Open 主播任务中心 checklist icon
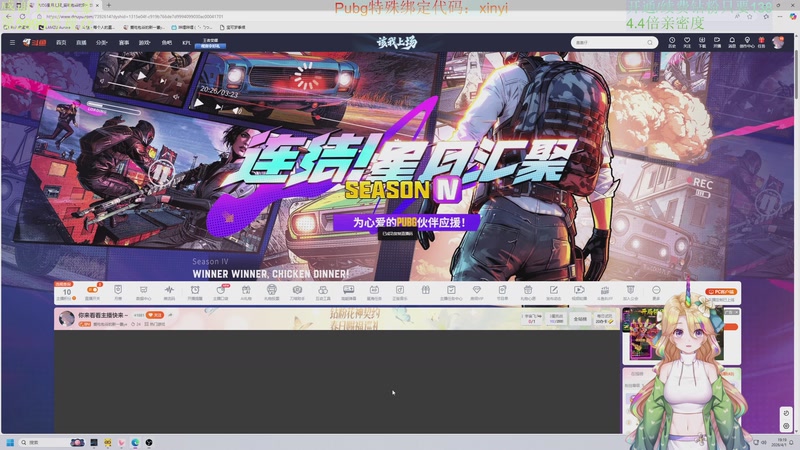 451,292
